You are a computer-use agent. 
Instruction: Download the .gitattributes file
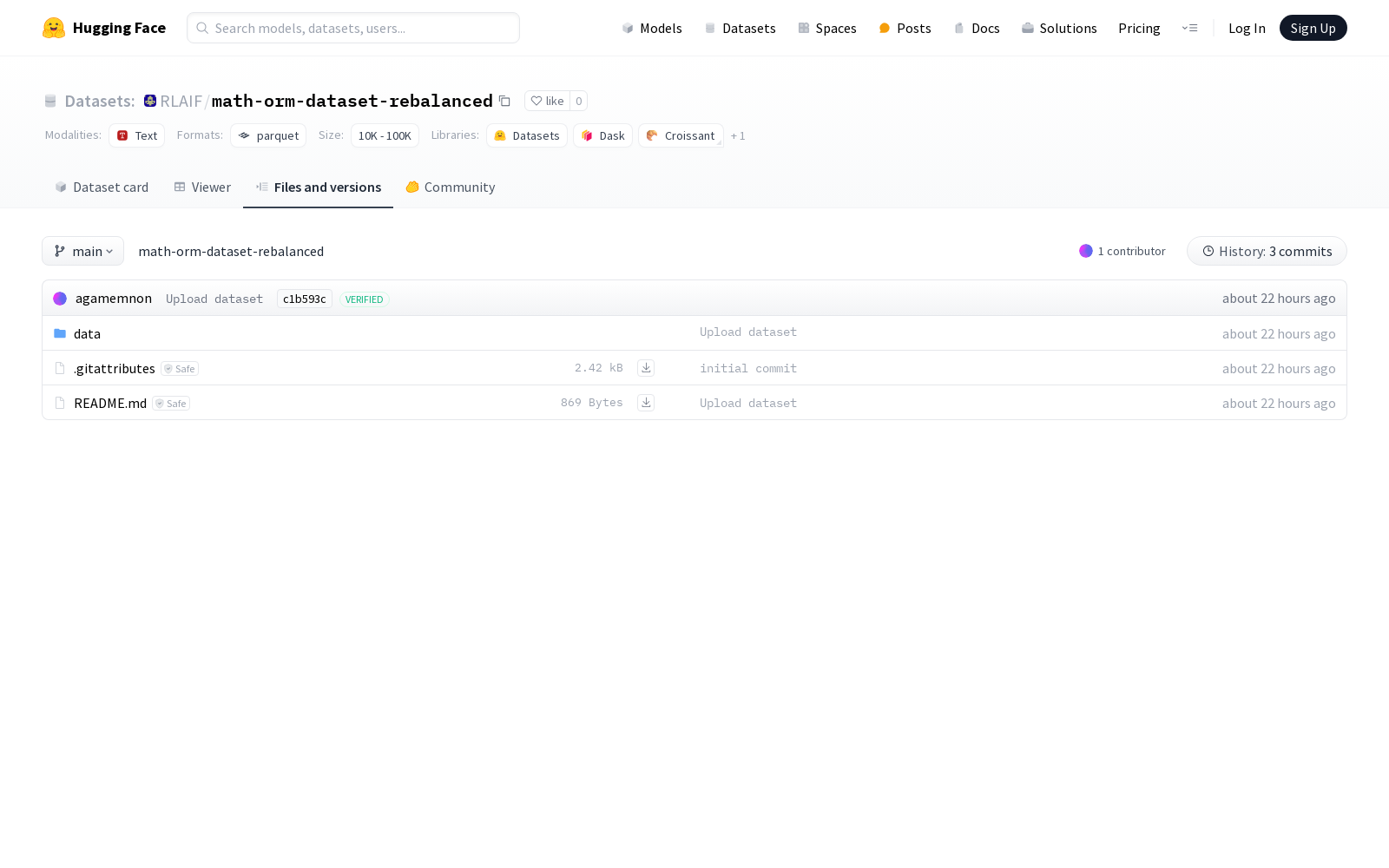645,367
